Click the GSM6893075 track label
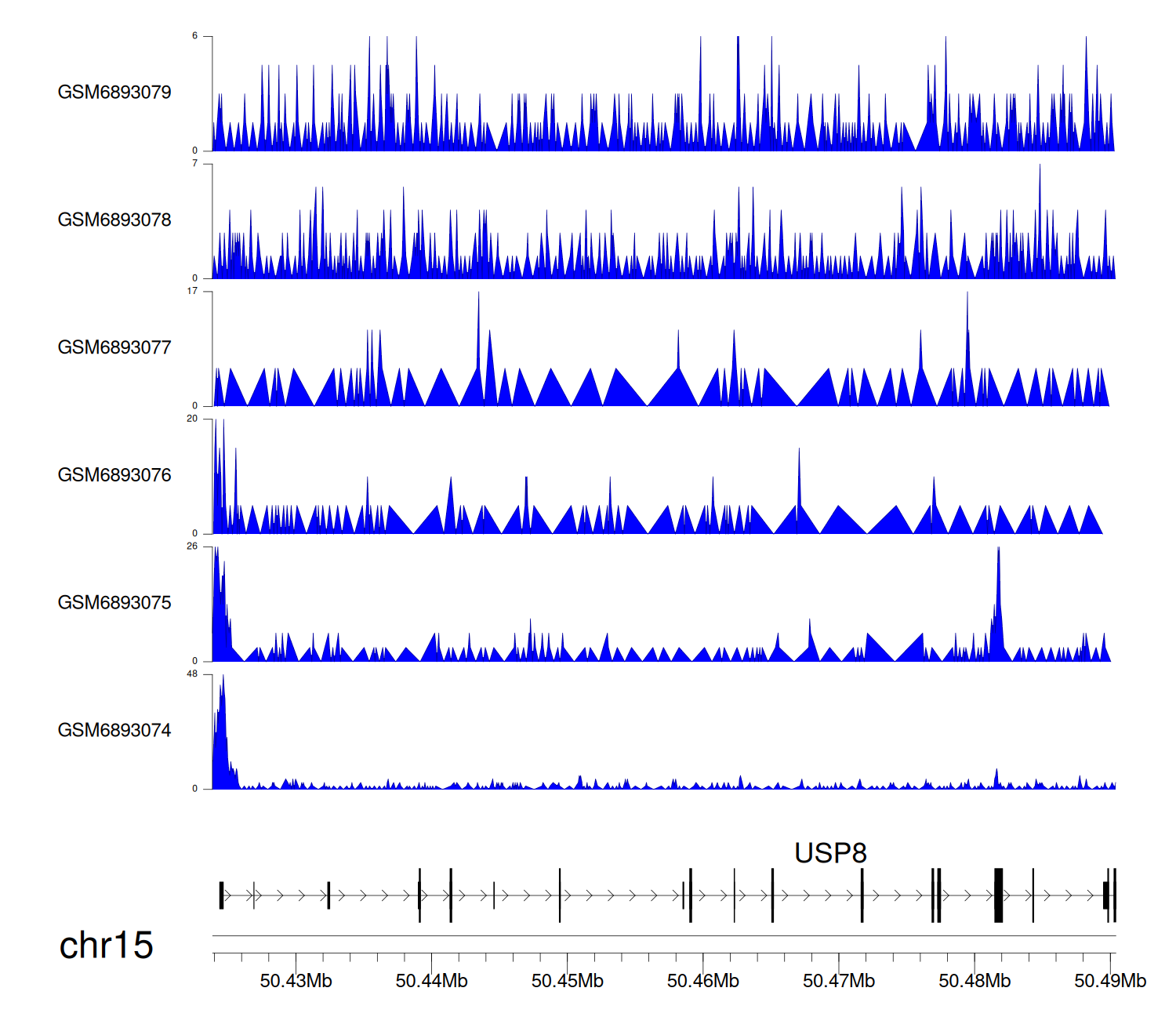The width and height of the screenshot is (1176, 1035). (114, 603)
